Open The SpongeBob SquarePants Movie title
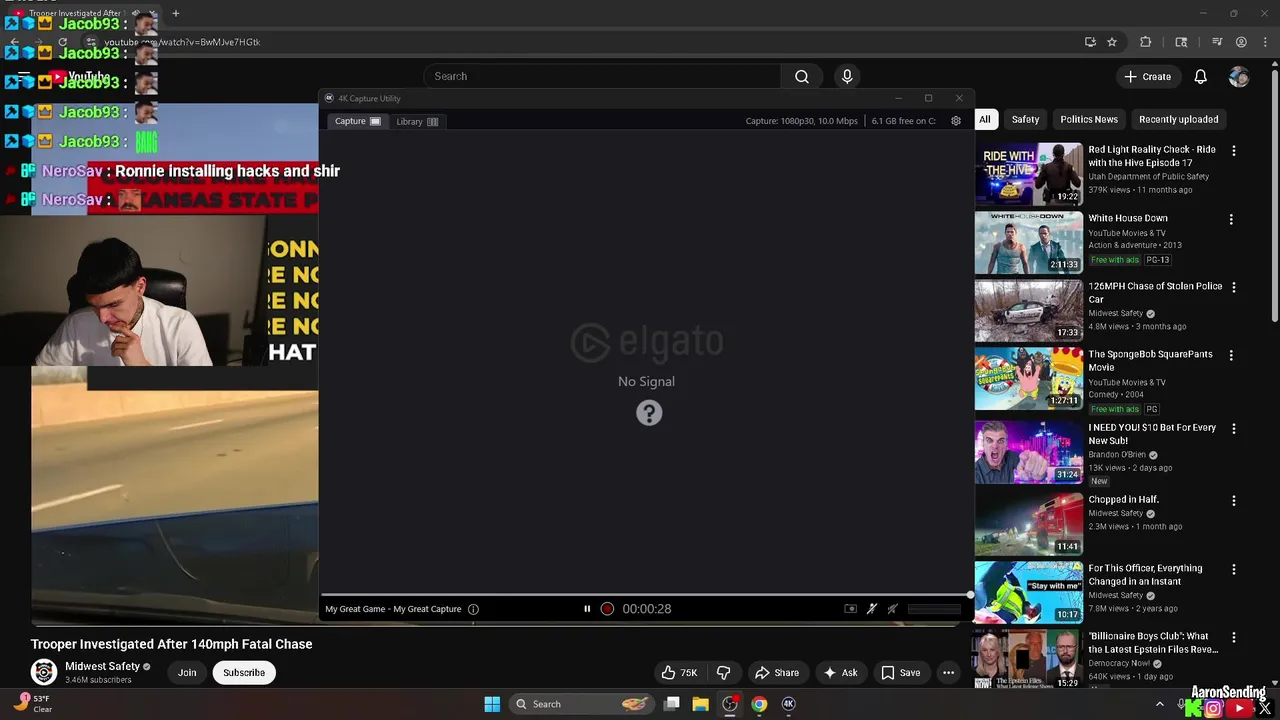This screenshot has width=1280, height=720. tap(1150, 360)
